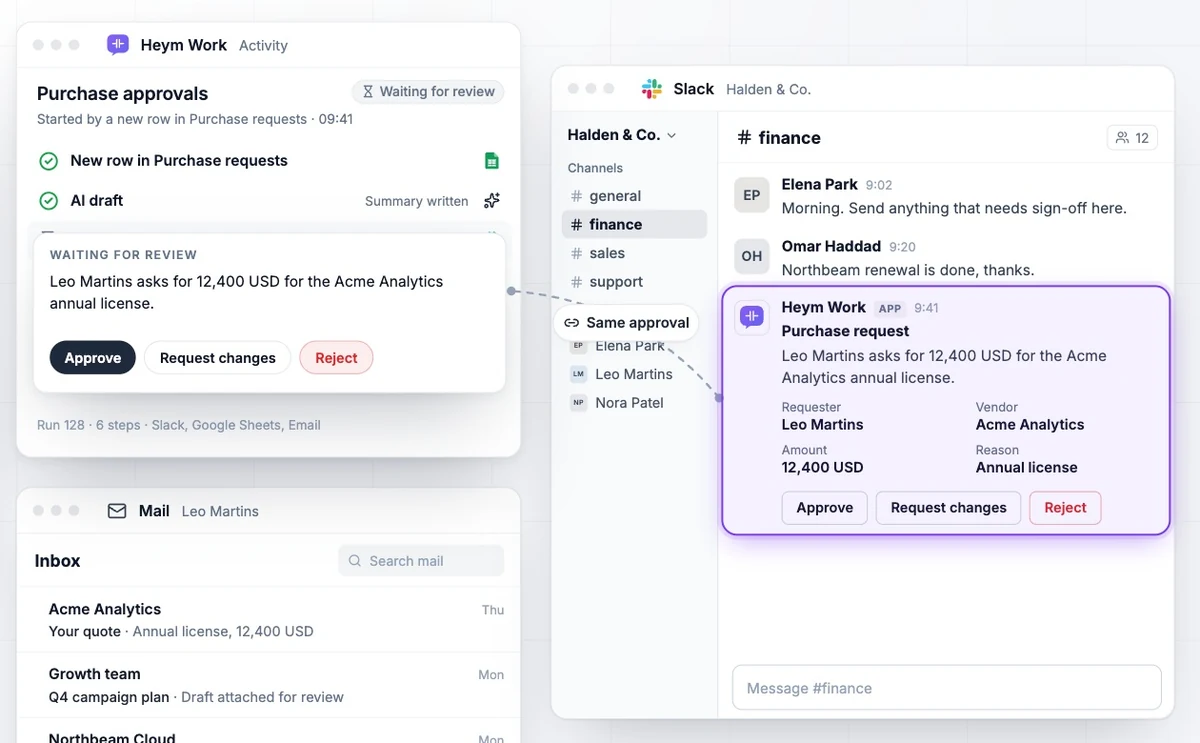The image size is (1200, 743).
Task: Click Elena Park's message about sign-off
Action: (x=954, y=208)
